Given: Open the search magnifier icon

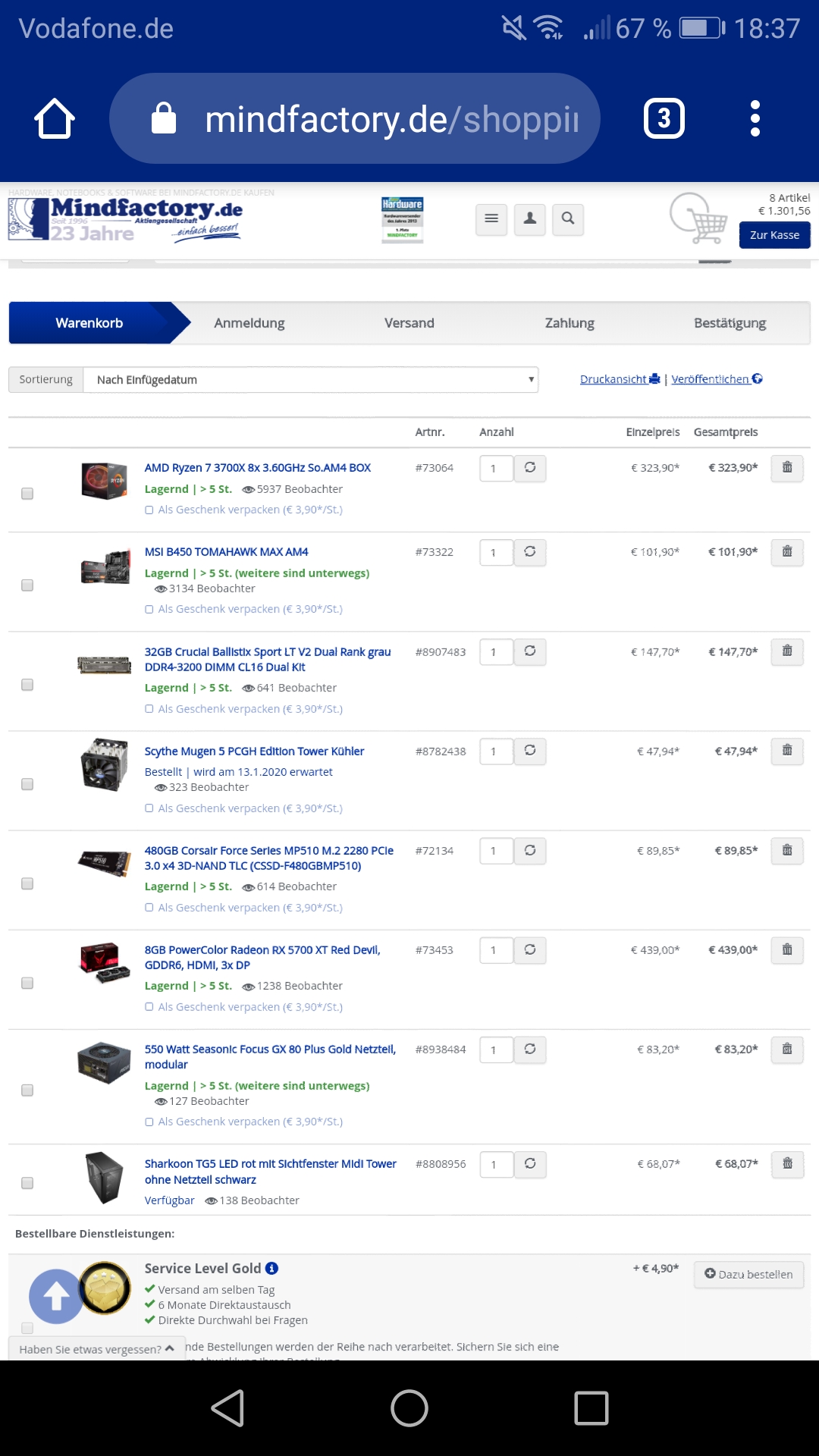Looking at the screenshot, I should (x=568, y=219).
